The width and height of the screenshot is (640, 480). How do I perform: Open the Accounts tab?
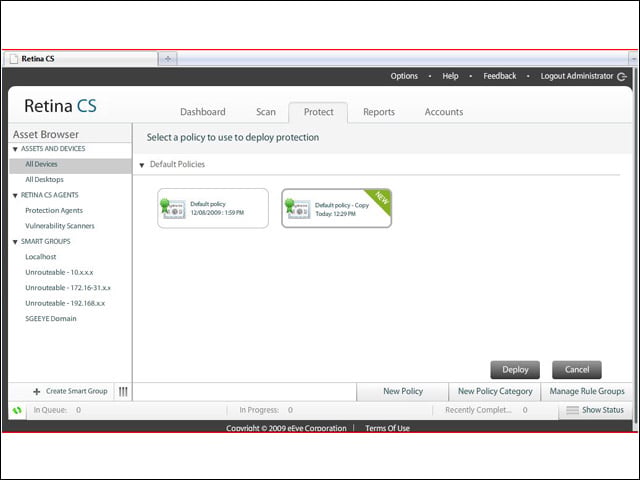444,112
